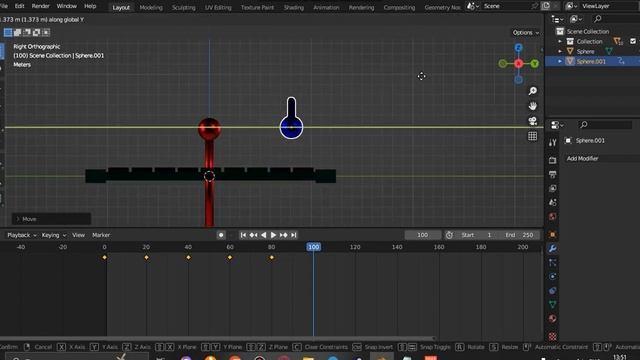Open the Playback dropdown in timeline
640x360 pixels.
[x=22, y=235]
